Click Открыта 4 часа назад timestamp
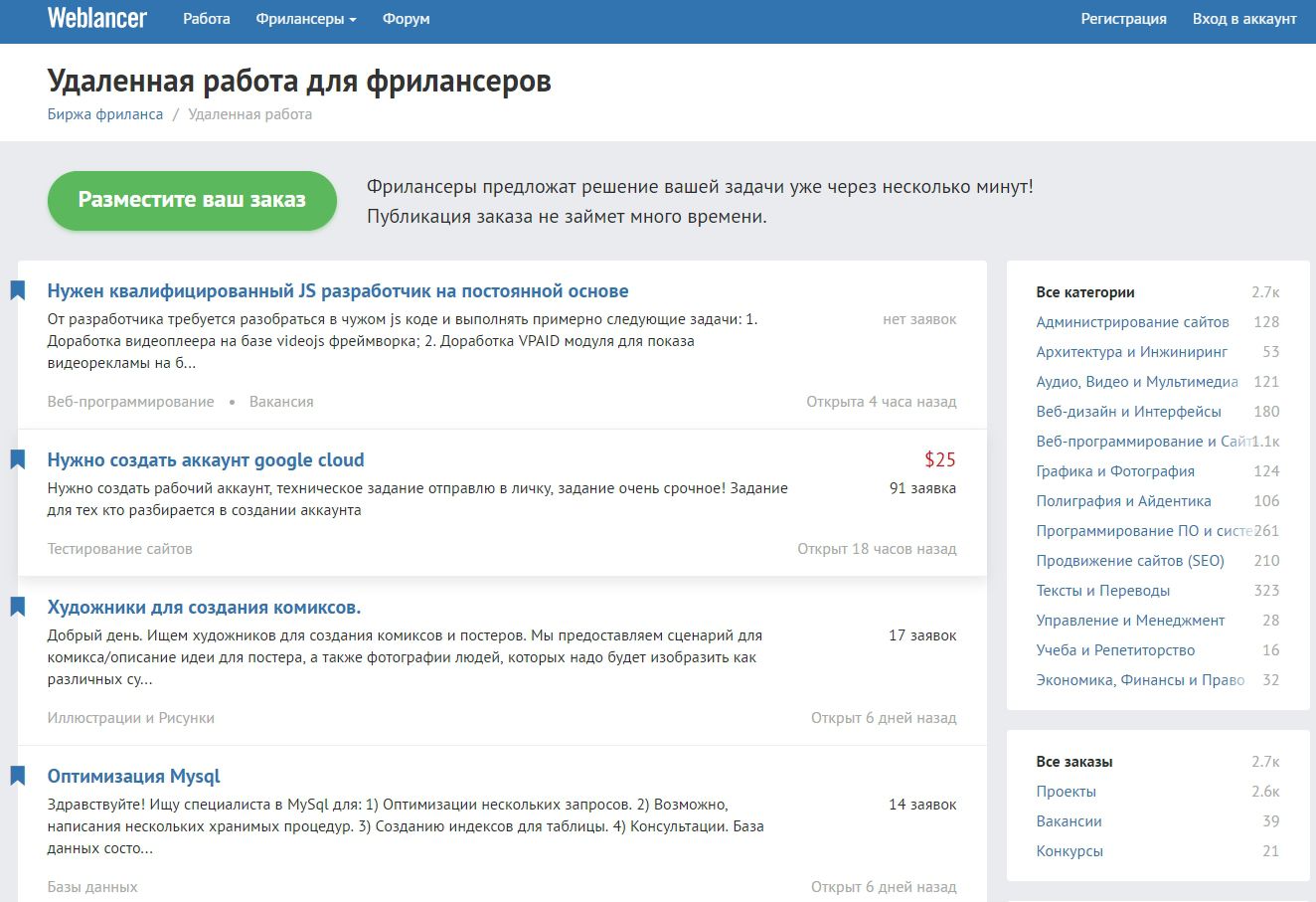The height and width of the screenshot is (902, 1316). (882, 402)
